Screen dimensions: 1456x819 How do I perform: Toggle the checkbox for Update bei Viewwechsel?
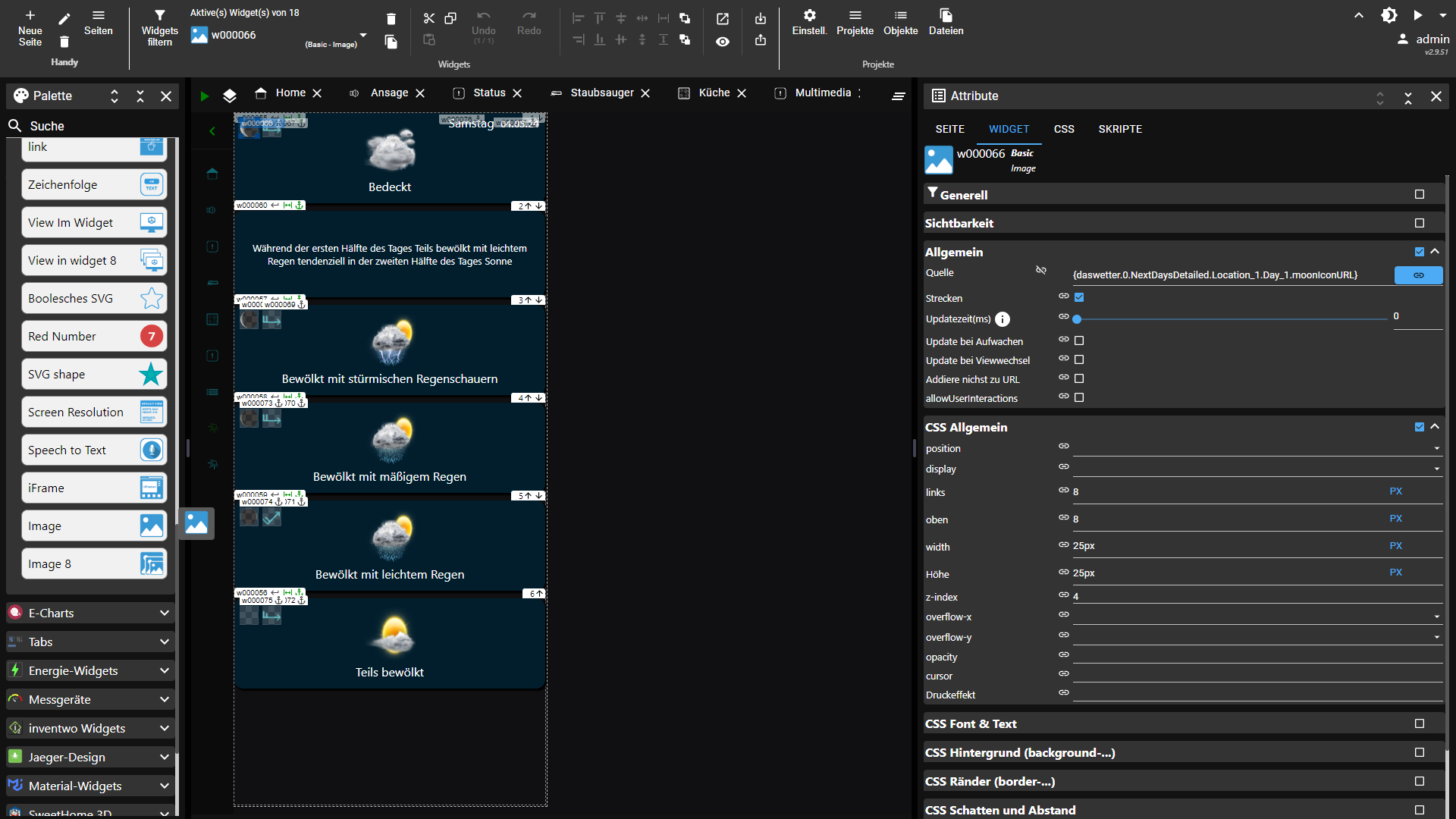1079,359
